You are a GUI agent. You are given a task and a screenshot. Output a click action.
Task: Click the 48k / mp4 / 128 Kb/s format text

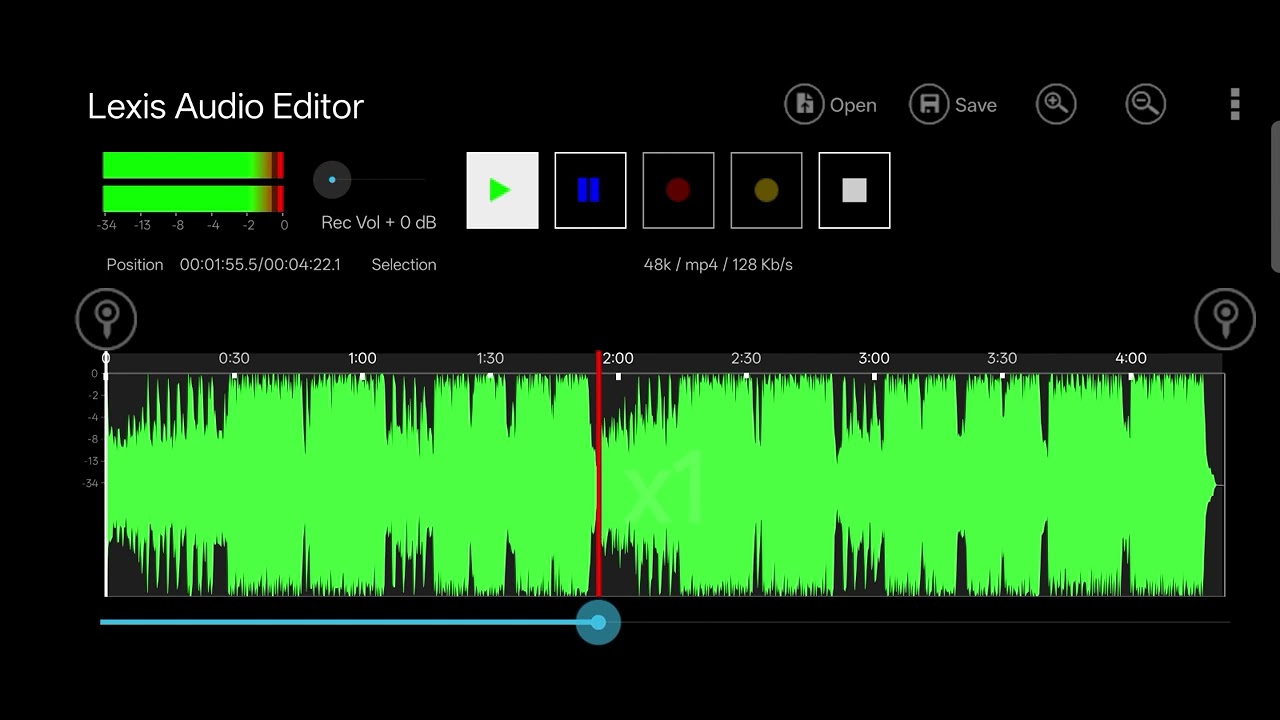(x=718, y=265)
